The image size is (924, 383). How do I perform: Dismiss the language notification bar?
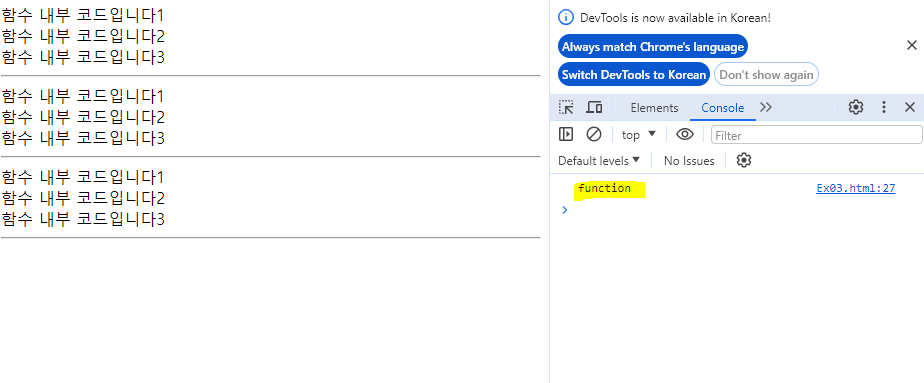(912, 45)
